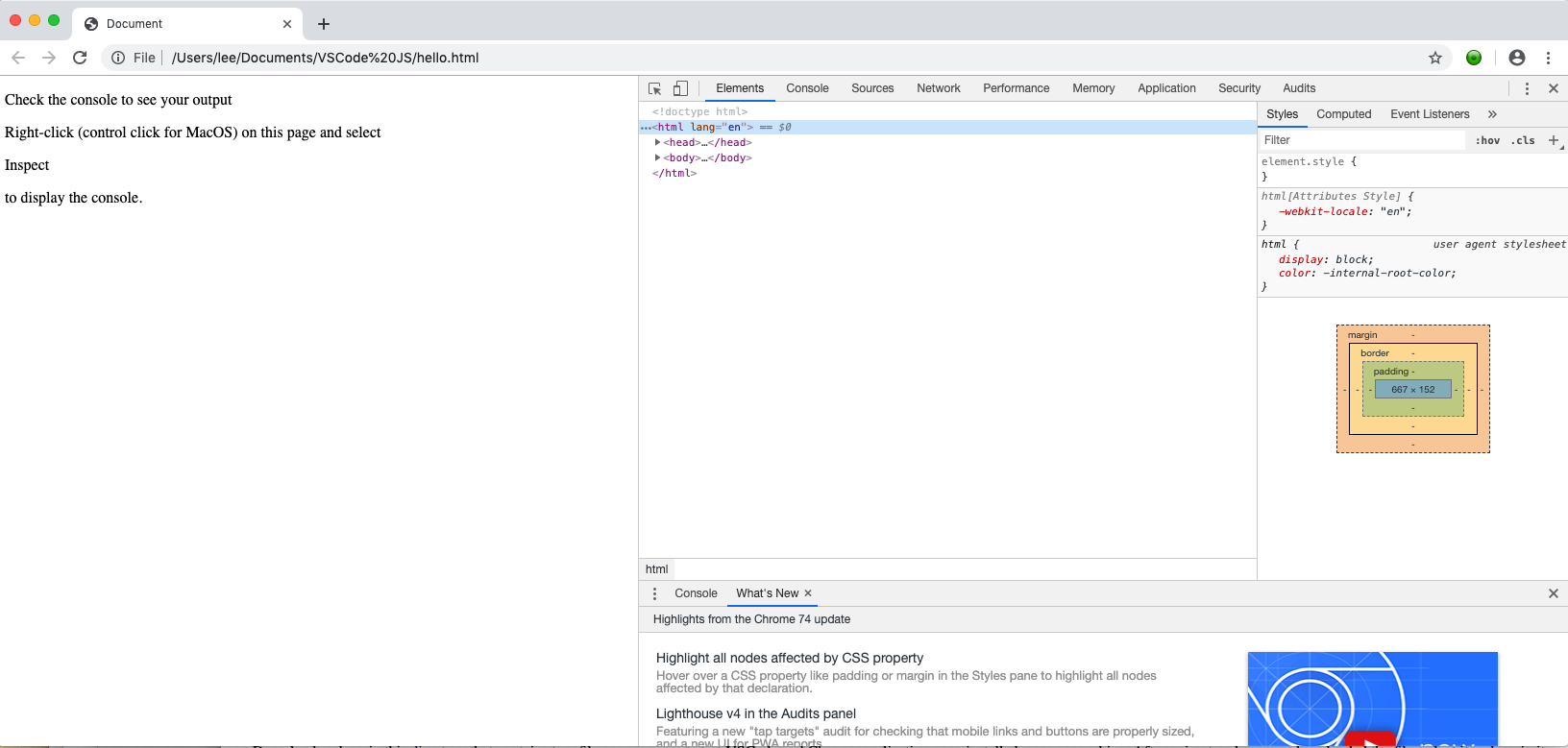Click the Styles Filter input field
This screenshot has height=748, width=1568.
point(1361,140)
